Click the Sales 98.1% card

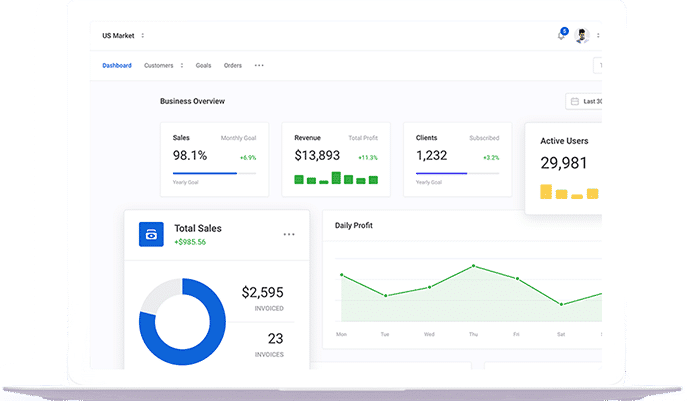coord(214,160)
